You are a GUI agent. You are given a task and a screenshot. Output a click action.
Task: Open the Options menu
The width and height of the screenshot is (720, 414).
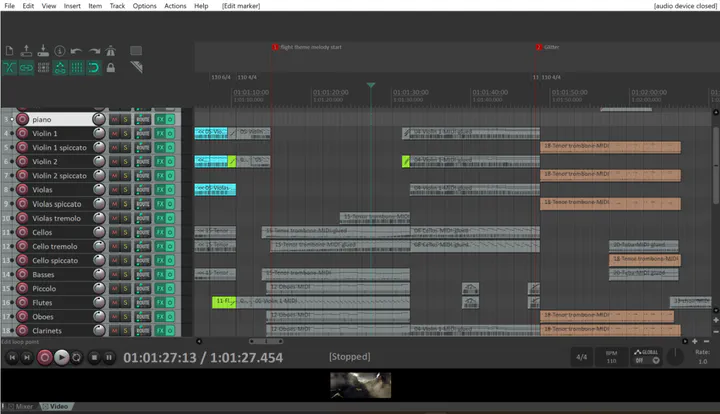(x=144, y=6)
